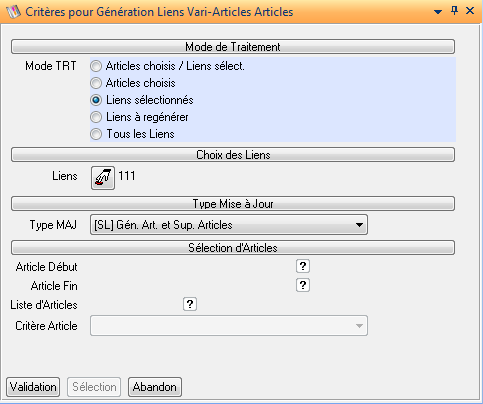Click the pin icon in title bar
The height and width of the screenshot is (404, 483).
coord(454,11)
